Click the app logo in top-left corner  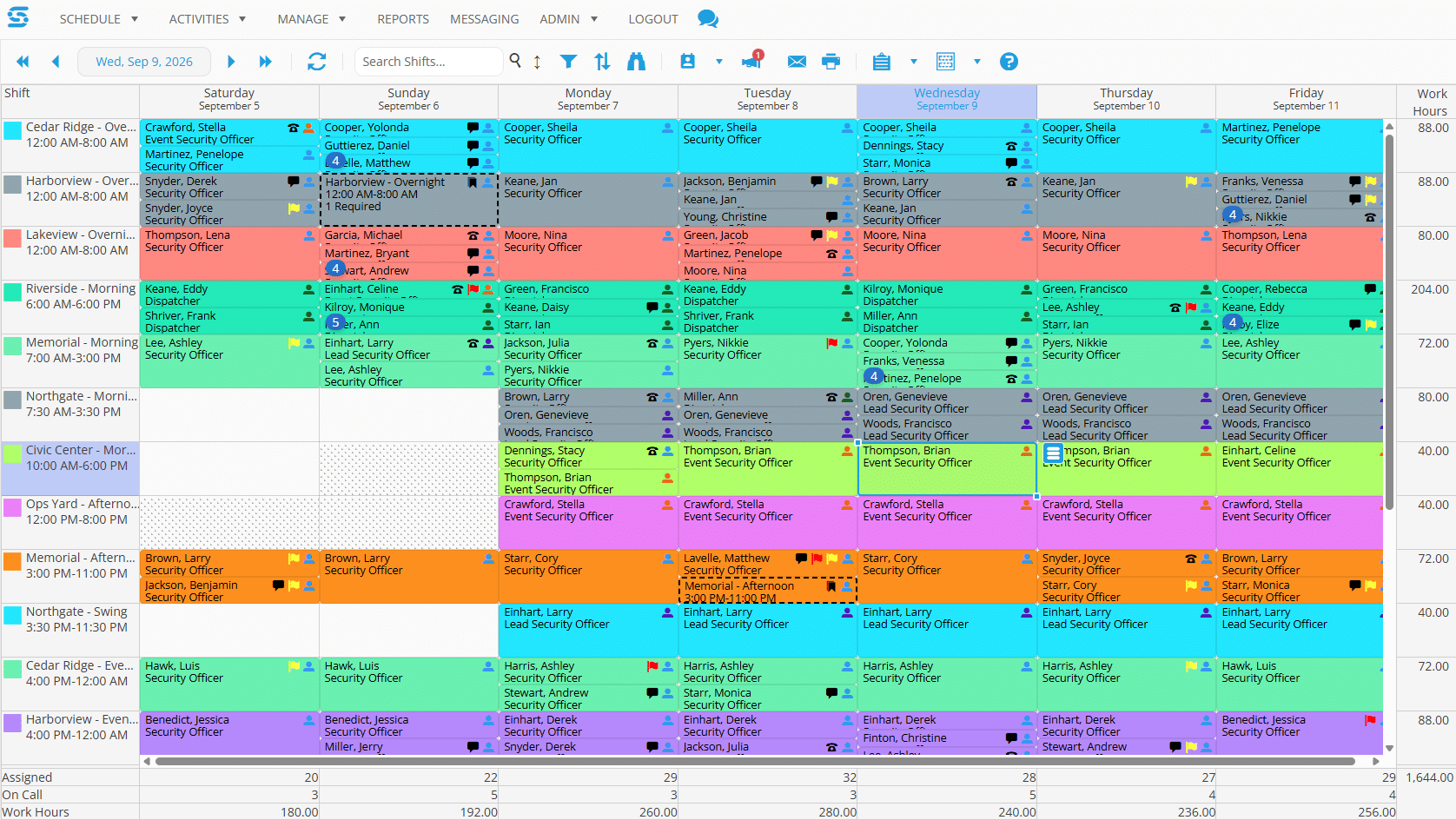click(x=18, y=17)
